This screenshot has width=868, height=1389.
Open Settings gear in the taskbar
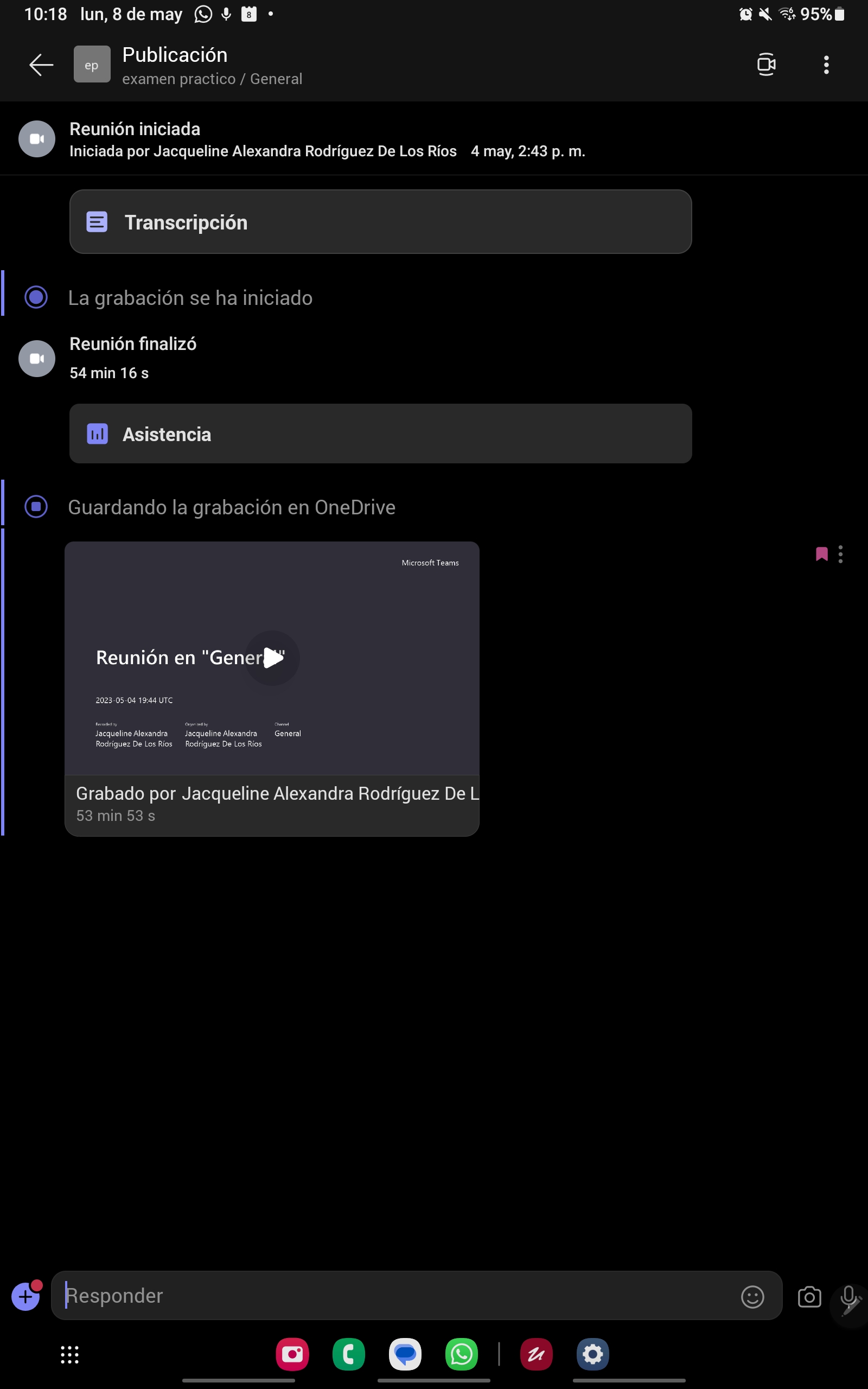(592, 1354)
